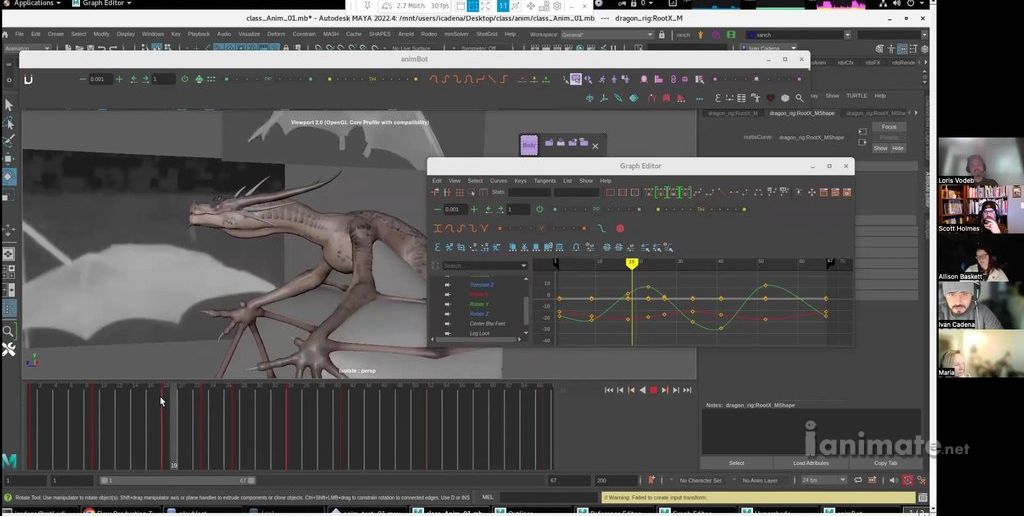Image resolution: width=1024 pixels, height=516 pixels.
Task: Select the Maya Select tool arrow
Action: pos(8,105)
